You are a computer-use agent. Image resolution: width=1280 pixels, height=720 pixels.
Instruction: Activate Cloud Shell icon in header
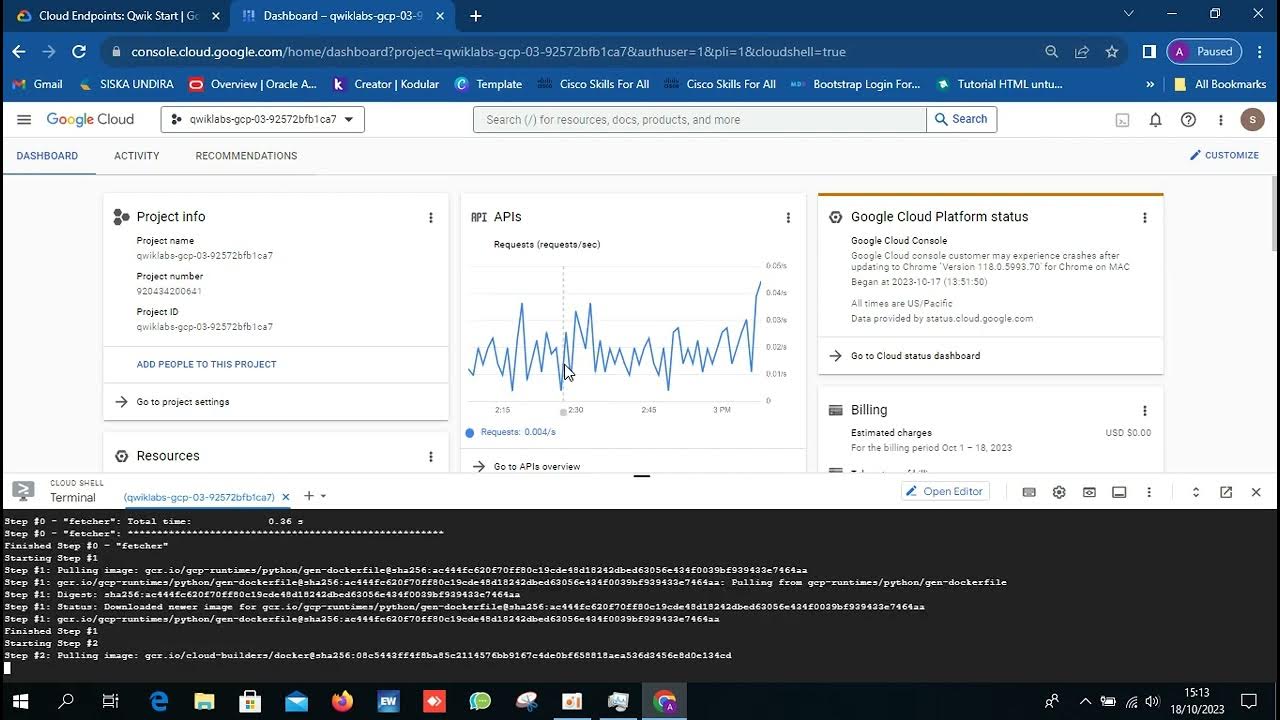point(1123,119)
